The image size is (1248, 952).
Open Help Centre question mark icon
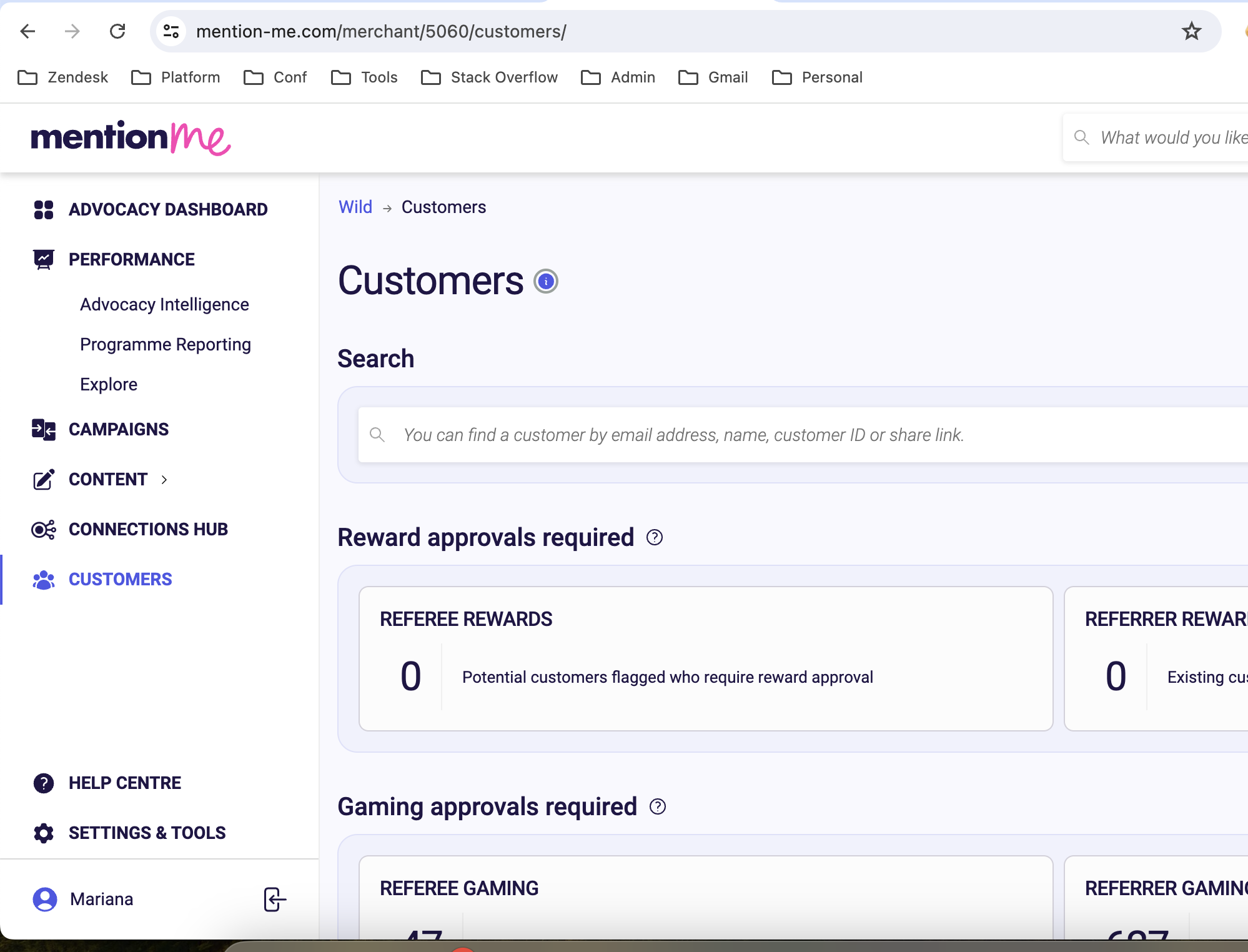click(44, 783)
